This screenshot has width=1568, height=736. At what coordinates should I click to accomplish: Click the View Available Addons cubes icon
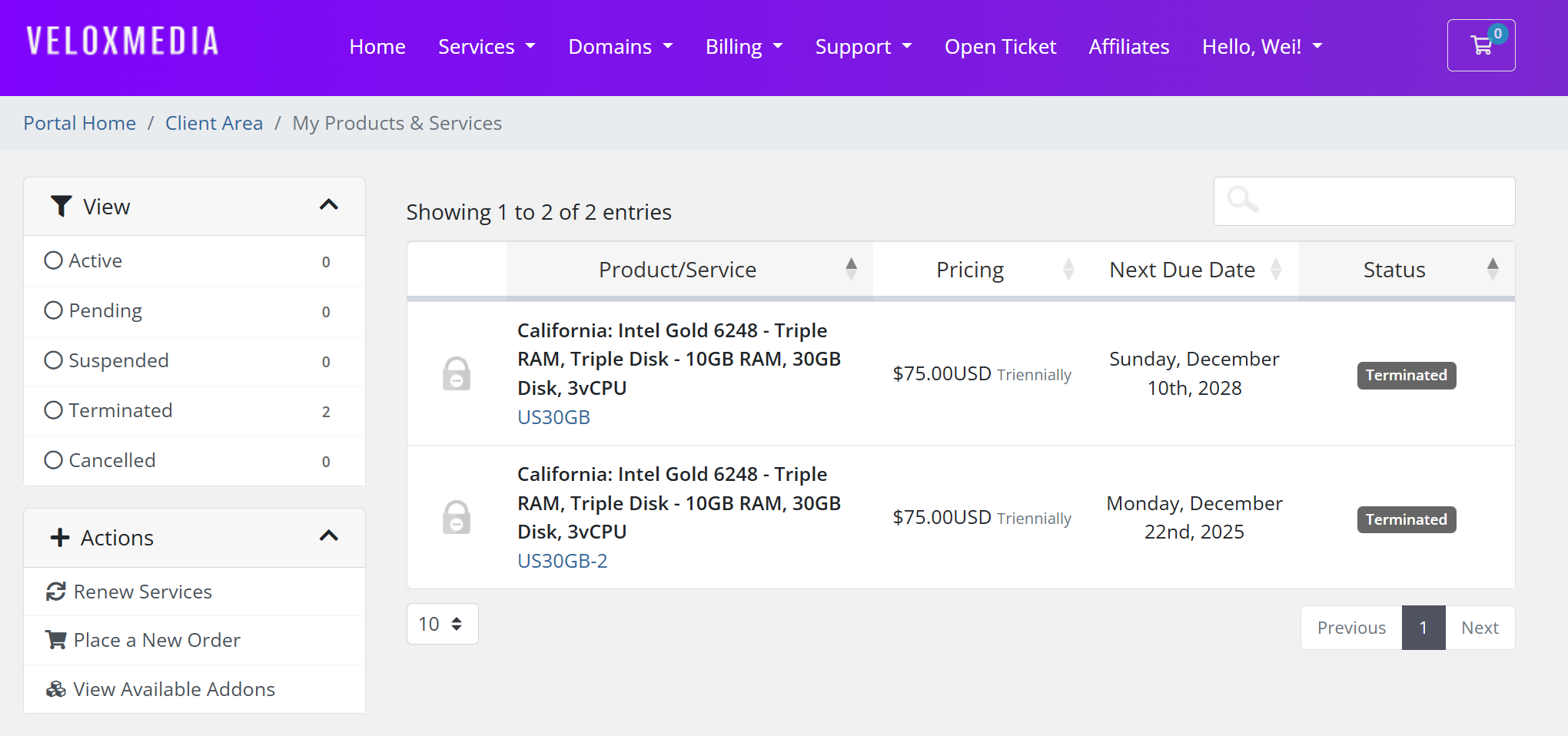point(56,689)
